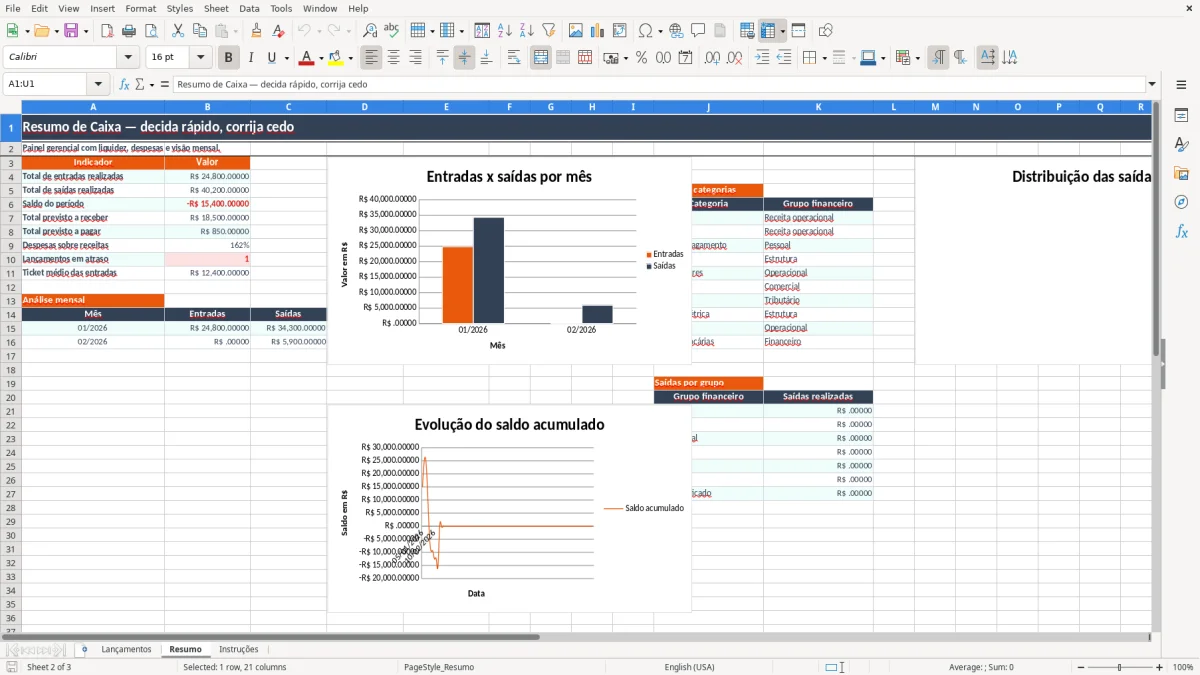Image resolution: width=1200 pixels, height=675 pixels.
Task: Open the sidebar Properties panel
Action: 1181,116
